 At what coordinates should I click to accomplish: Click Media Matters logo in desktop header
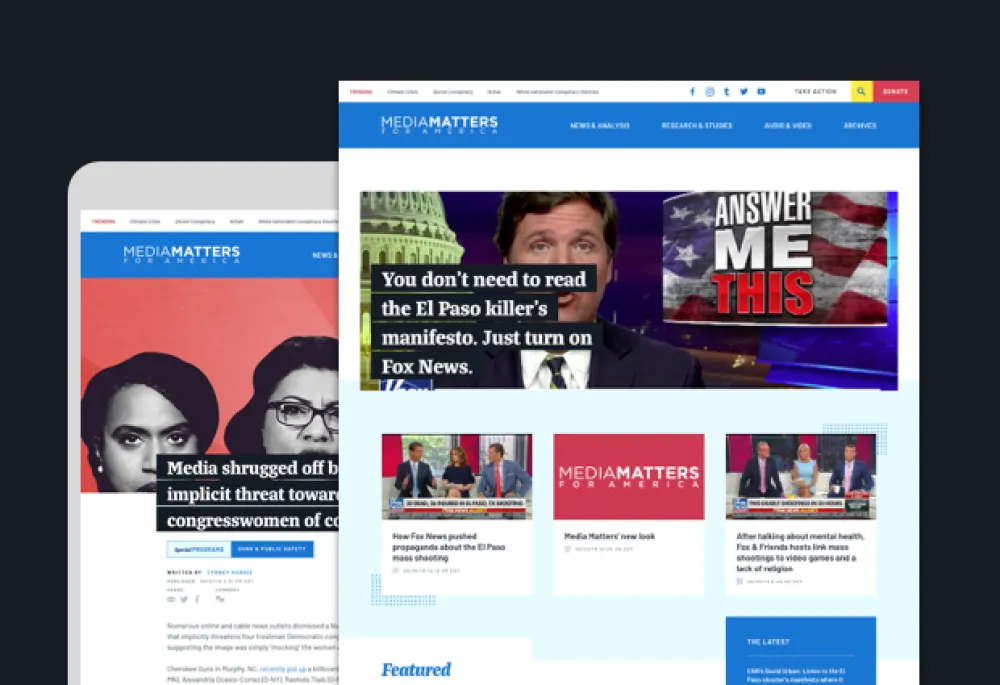(x=439, y=124)
